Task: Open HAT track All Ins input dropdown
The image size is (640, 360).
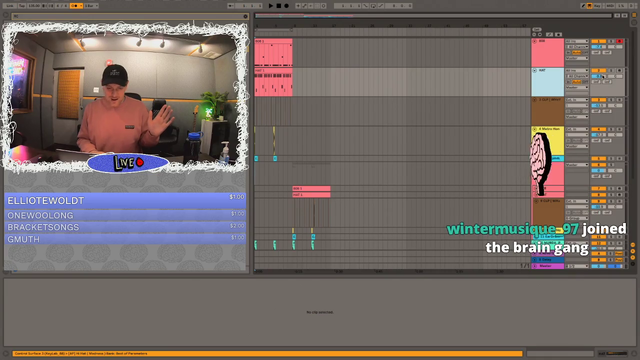Action: point(577,70)
